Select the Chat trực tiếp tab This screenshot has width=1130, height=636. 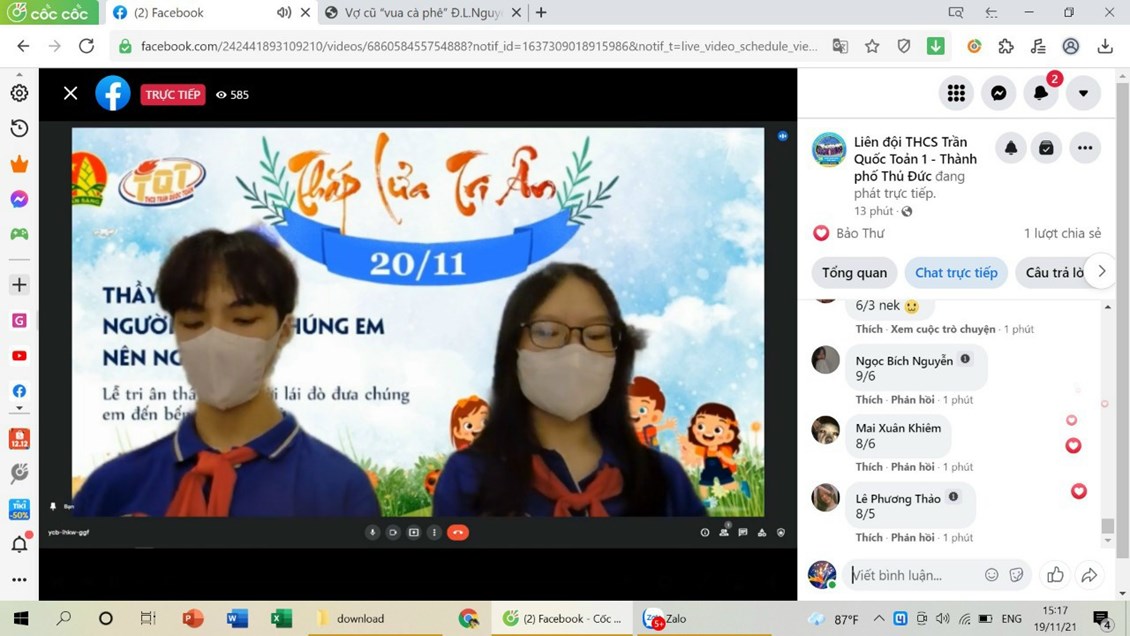click(x=956, y=272)
